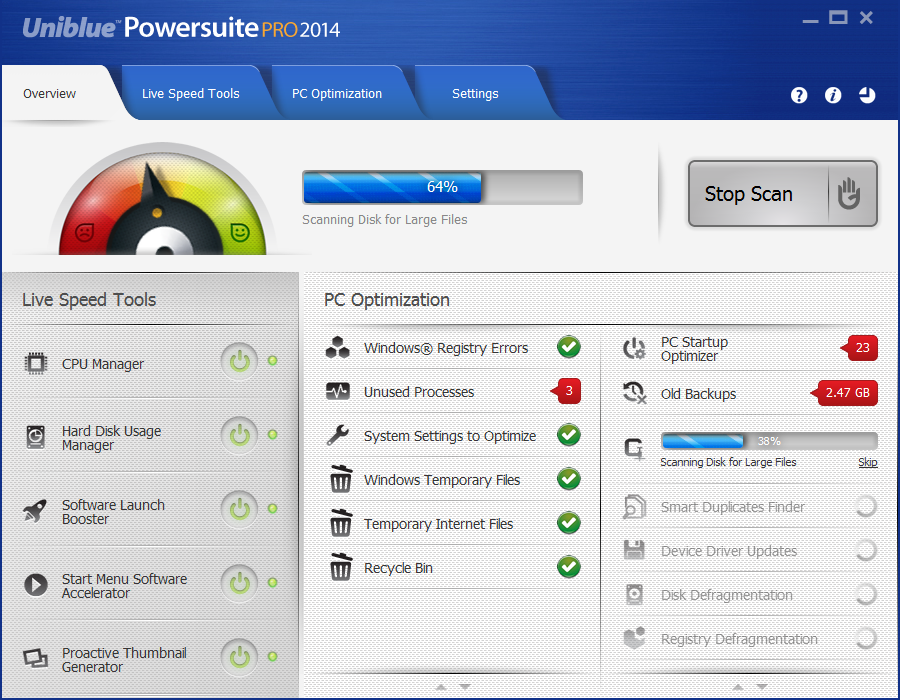Viewport: 900px width, 700px height.
Task: Click the Start Menu Software Accelerator play icon
Action: pos(36,585)
